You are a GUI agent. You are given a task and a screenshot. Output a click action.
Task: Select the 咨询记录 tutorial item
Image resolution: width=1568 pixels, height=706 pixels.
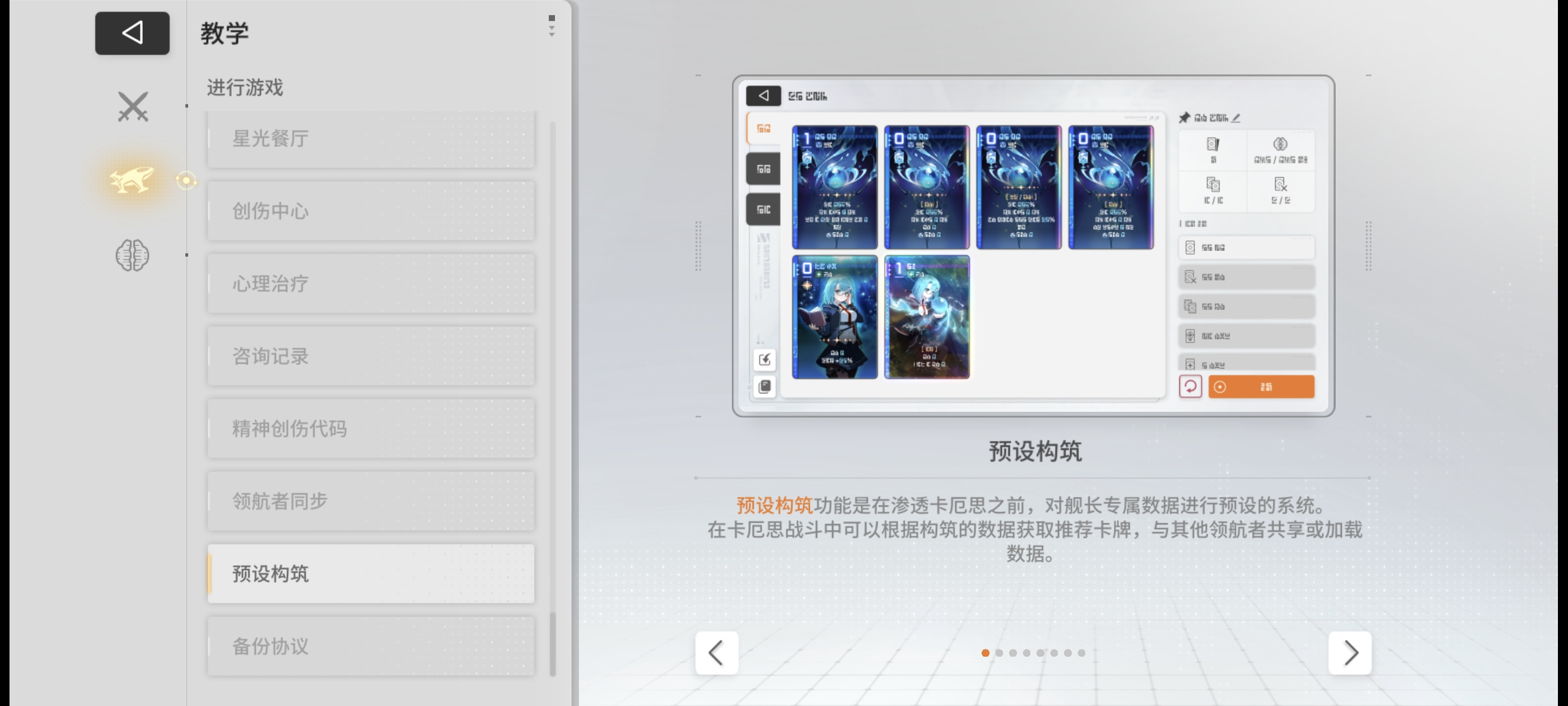[371, 356]
